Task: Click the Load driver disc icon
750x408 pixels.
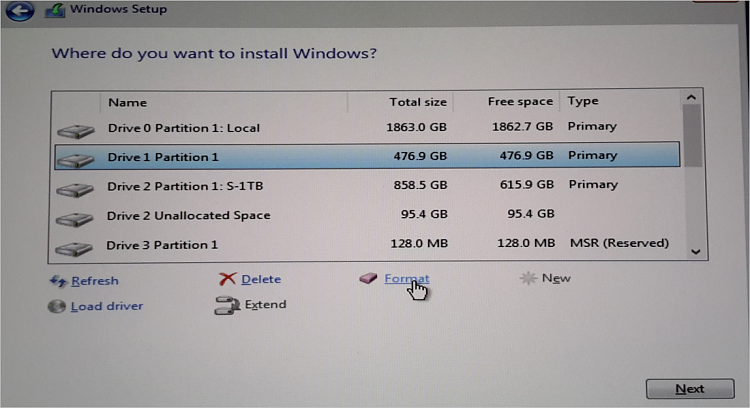Action: [56, 306]
